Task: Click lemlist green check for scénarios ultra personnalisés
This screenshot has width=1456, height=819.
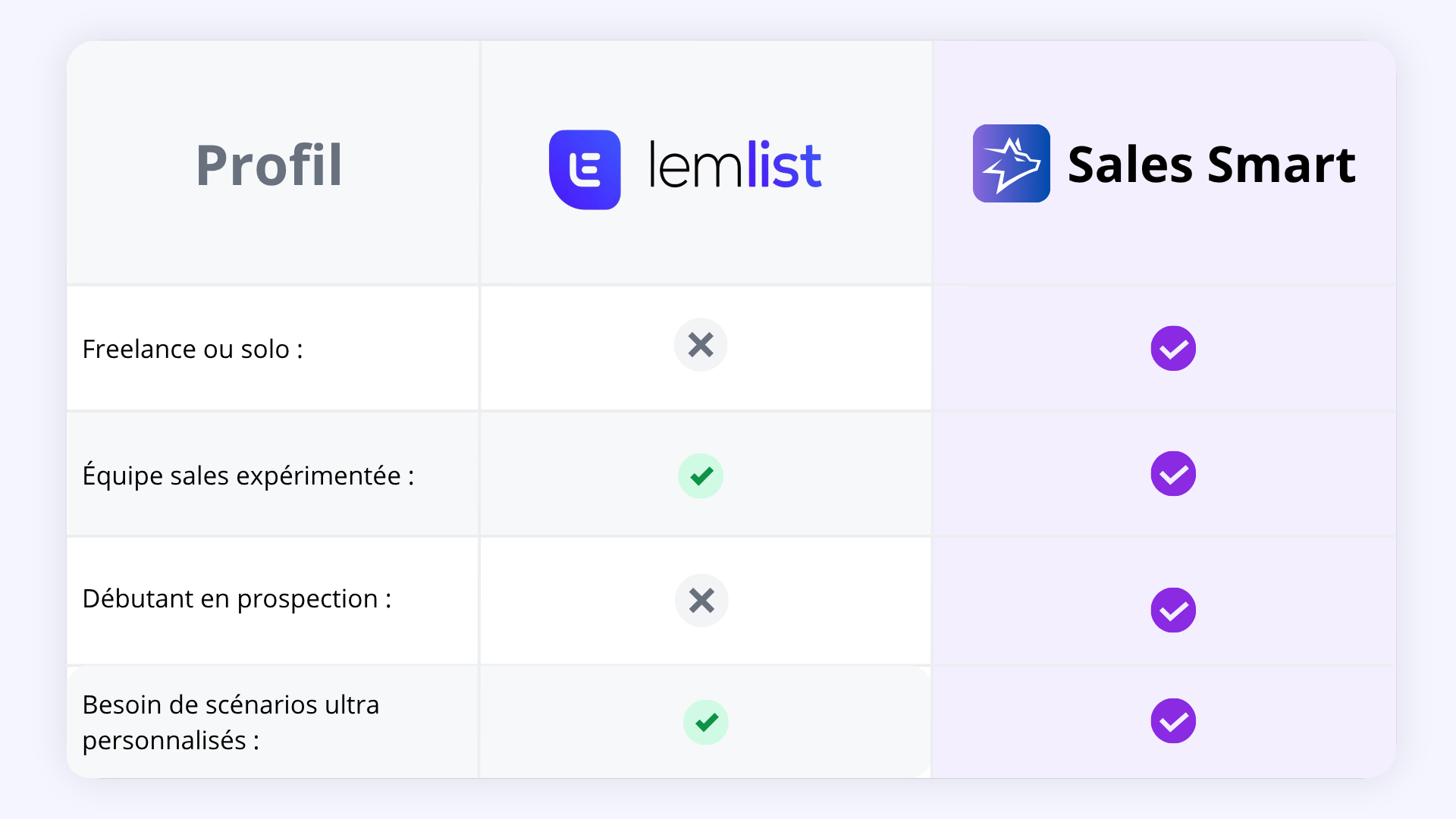Action: click(x=706, y=722)
